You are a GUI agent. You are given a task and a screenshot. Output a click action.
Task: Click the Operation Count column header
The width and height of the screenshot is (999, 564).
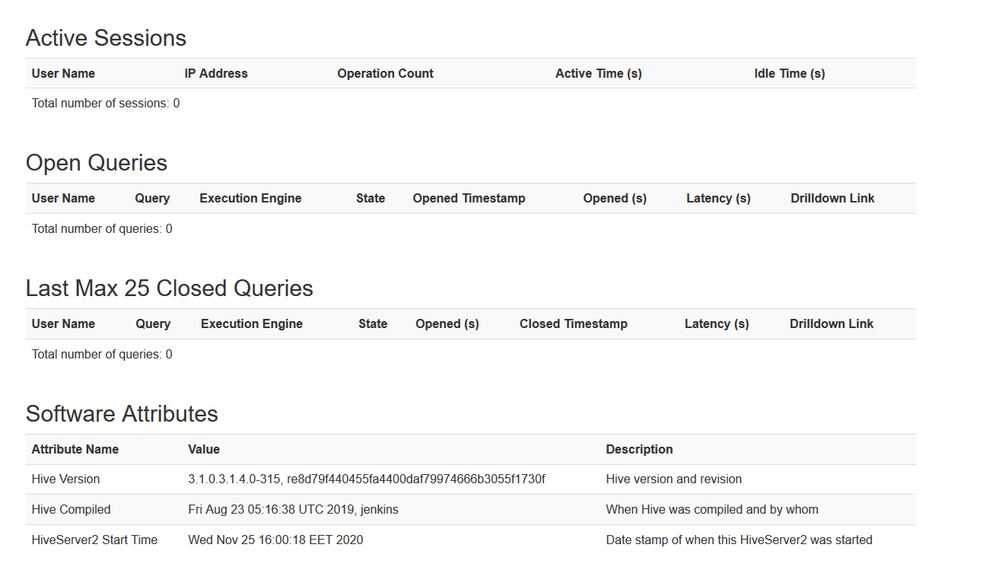tap(385, 73)
